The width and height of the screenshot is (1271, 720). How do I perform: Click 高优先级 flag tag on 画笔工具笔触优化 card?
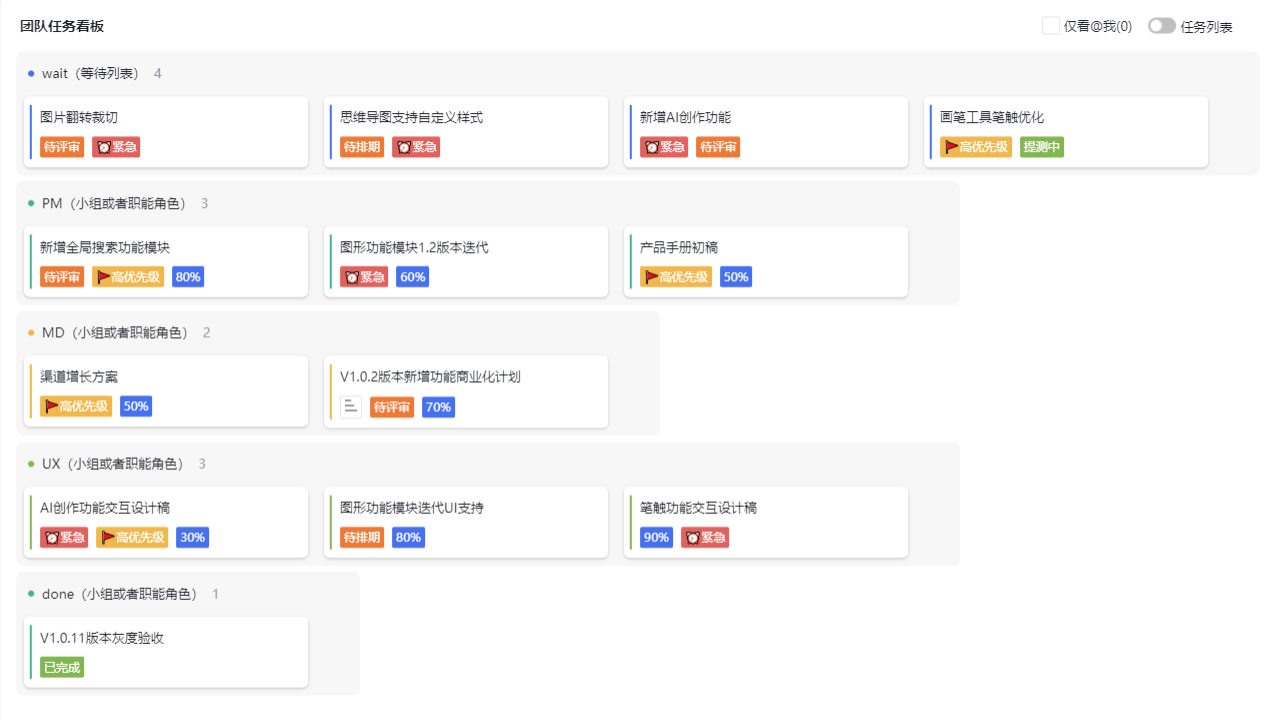tap(976, 147)
